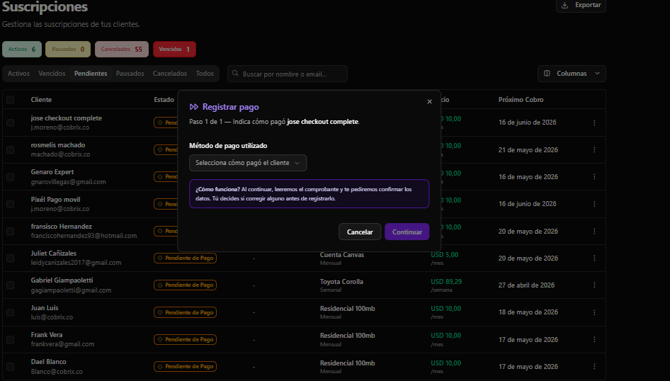Switch to the Pausados tab
The image size is (670, 381).
point(130,73)
